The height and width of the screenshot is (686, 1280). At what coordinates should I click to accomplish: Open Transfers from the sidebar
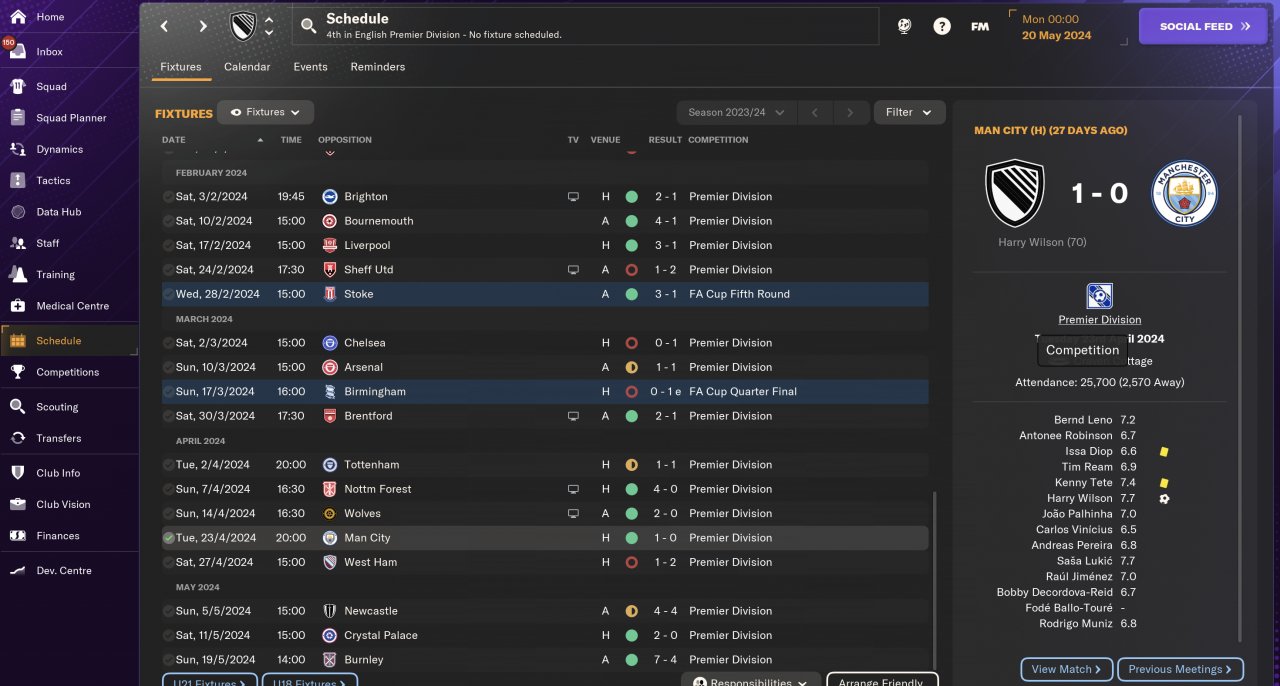[x=18, y=438]
